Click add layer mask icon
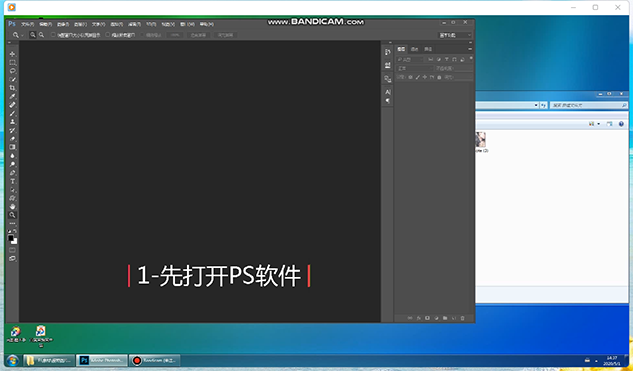633x371 pixels. tap(427, 318)
